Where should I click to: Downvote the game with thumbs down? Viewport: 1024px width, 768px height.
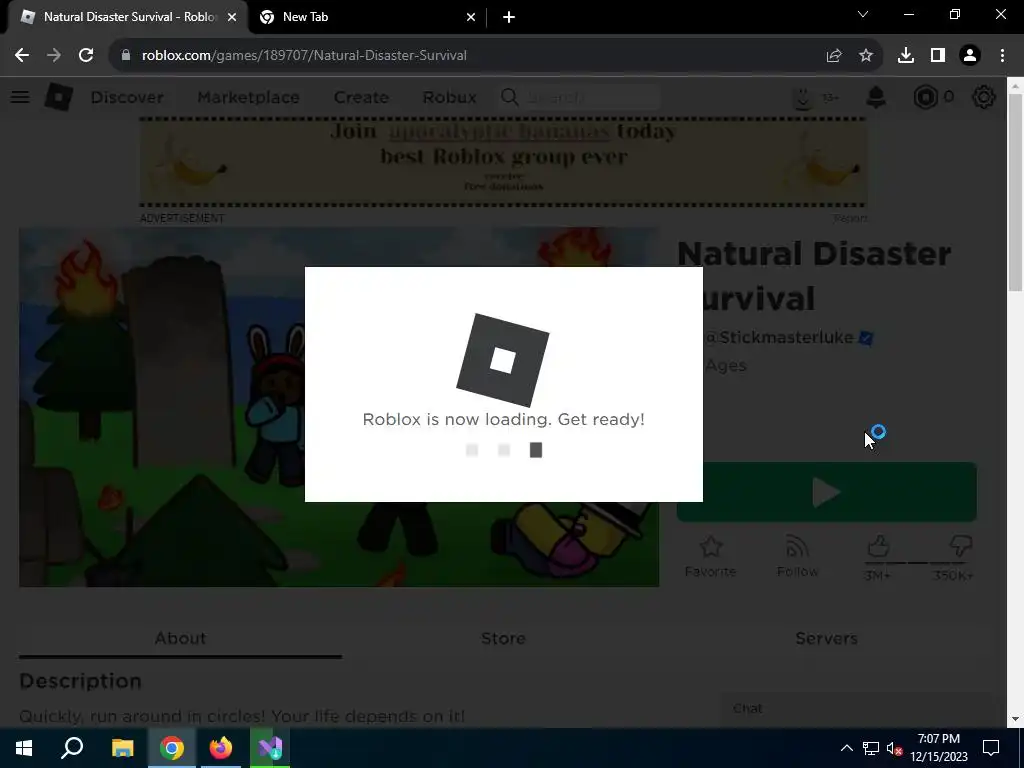coord(961,546)
